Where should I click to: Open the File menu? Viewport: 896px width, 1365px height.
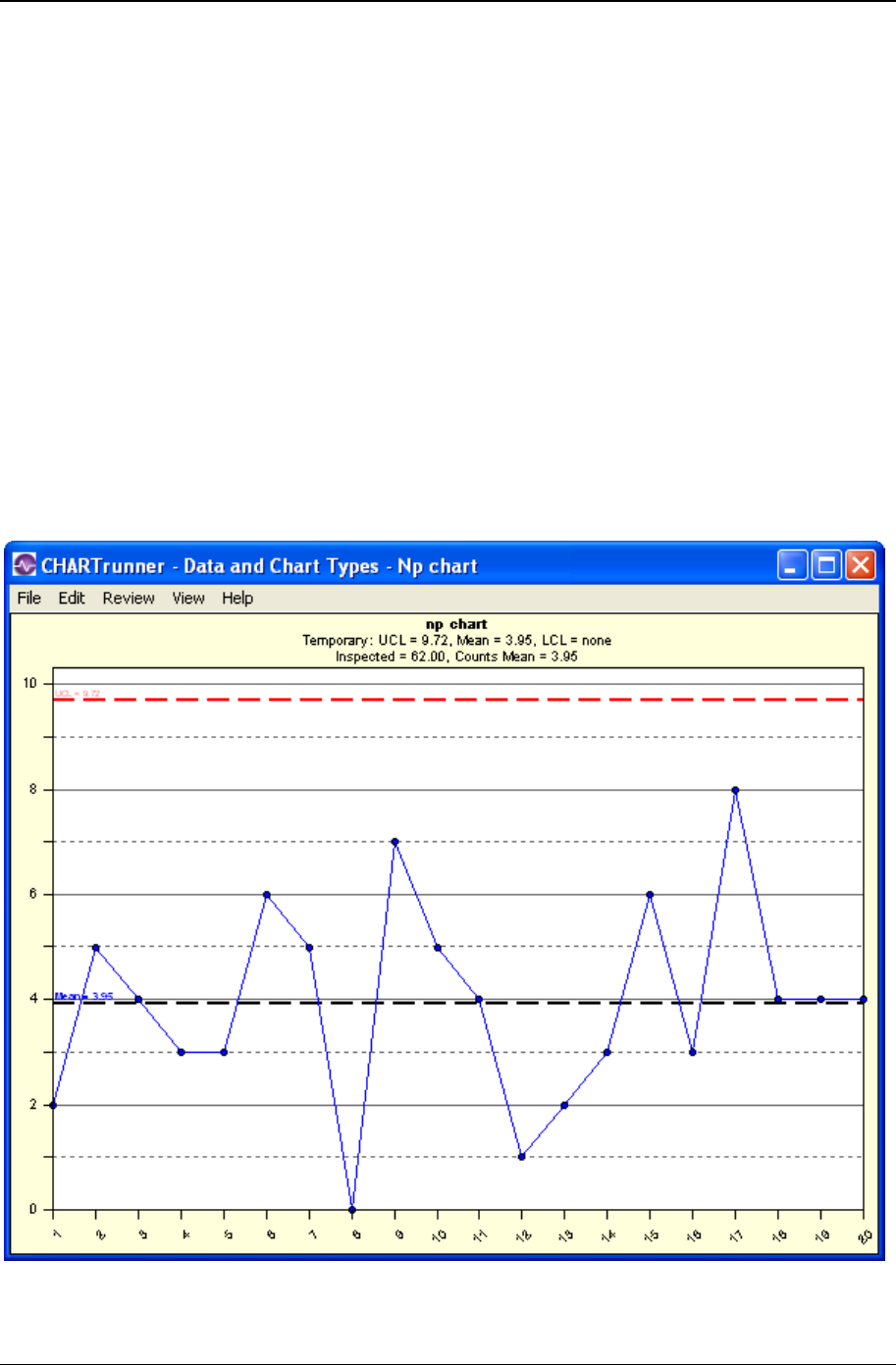[29, 598]
